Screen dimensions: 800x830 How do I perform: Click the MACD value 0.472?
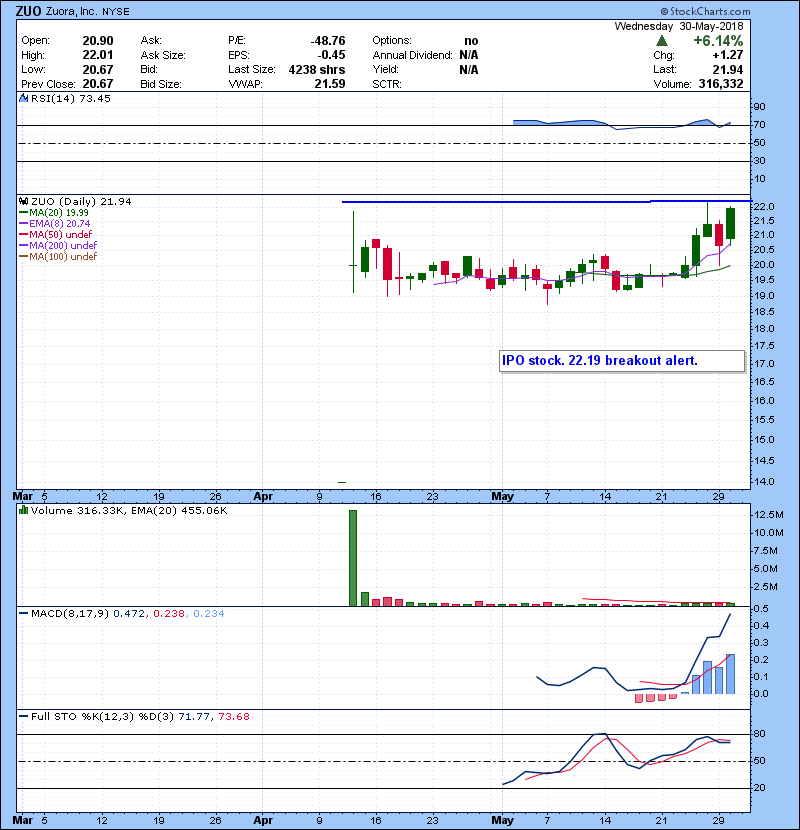click(129, 614)
